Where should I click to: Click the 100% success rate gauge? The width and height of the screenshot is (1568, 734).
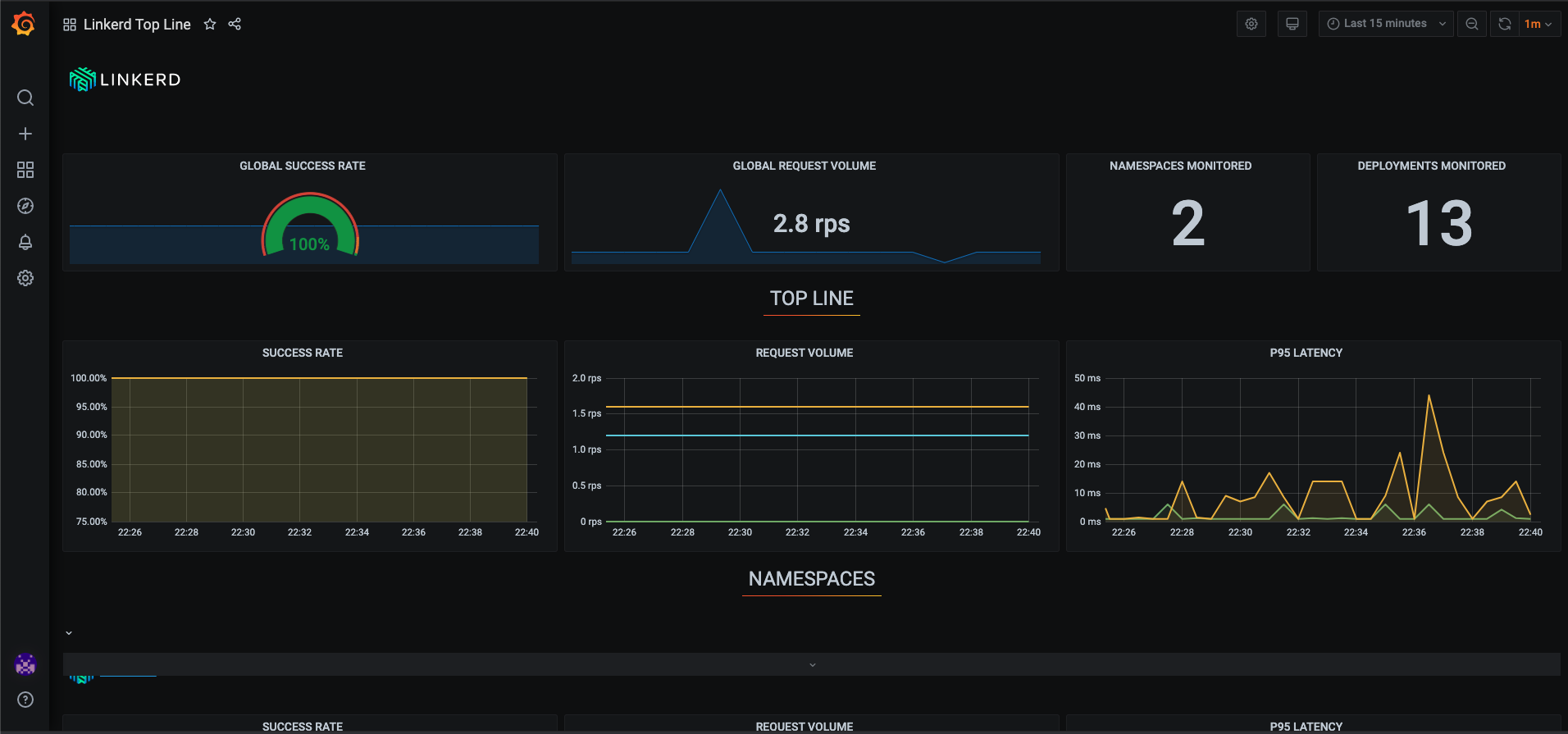pyautogui.click(x=310, y=225)
